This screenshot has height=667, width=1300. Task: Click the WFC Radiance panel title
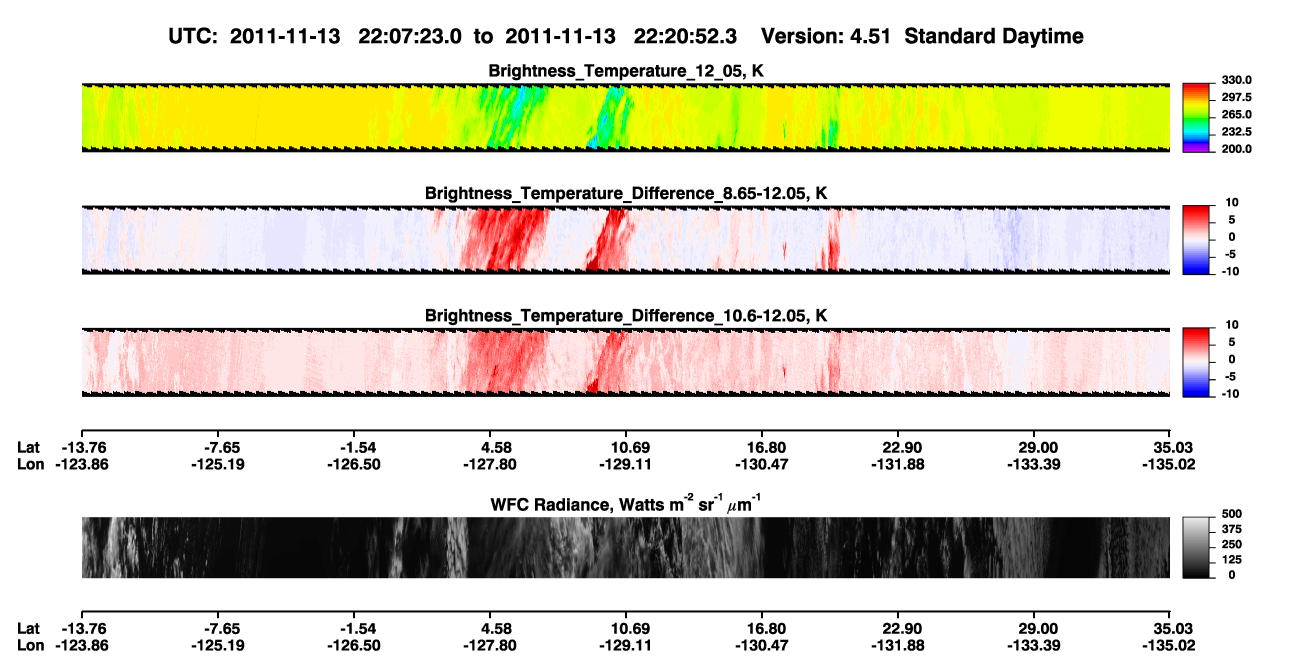tap(626, 503)
